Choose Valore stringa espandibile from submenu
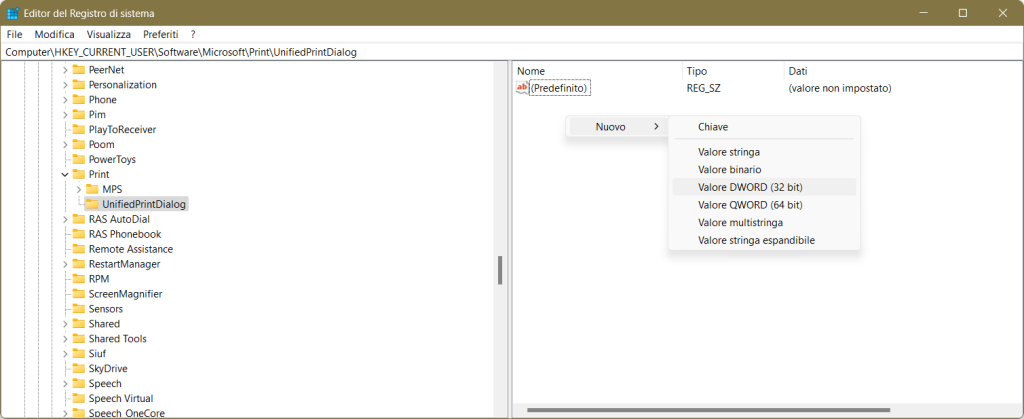 click(x=764, y=240)
